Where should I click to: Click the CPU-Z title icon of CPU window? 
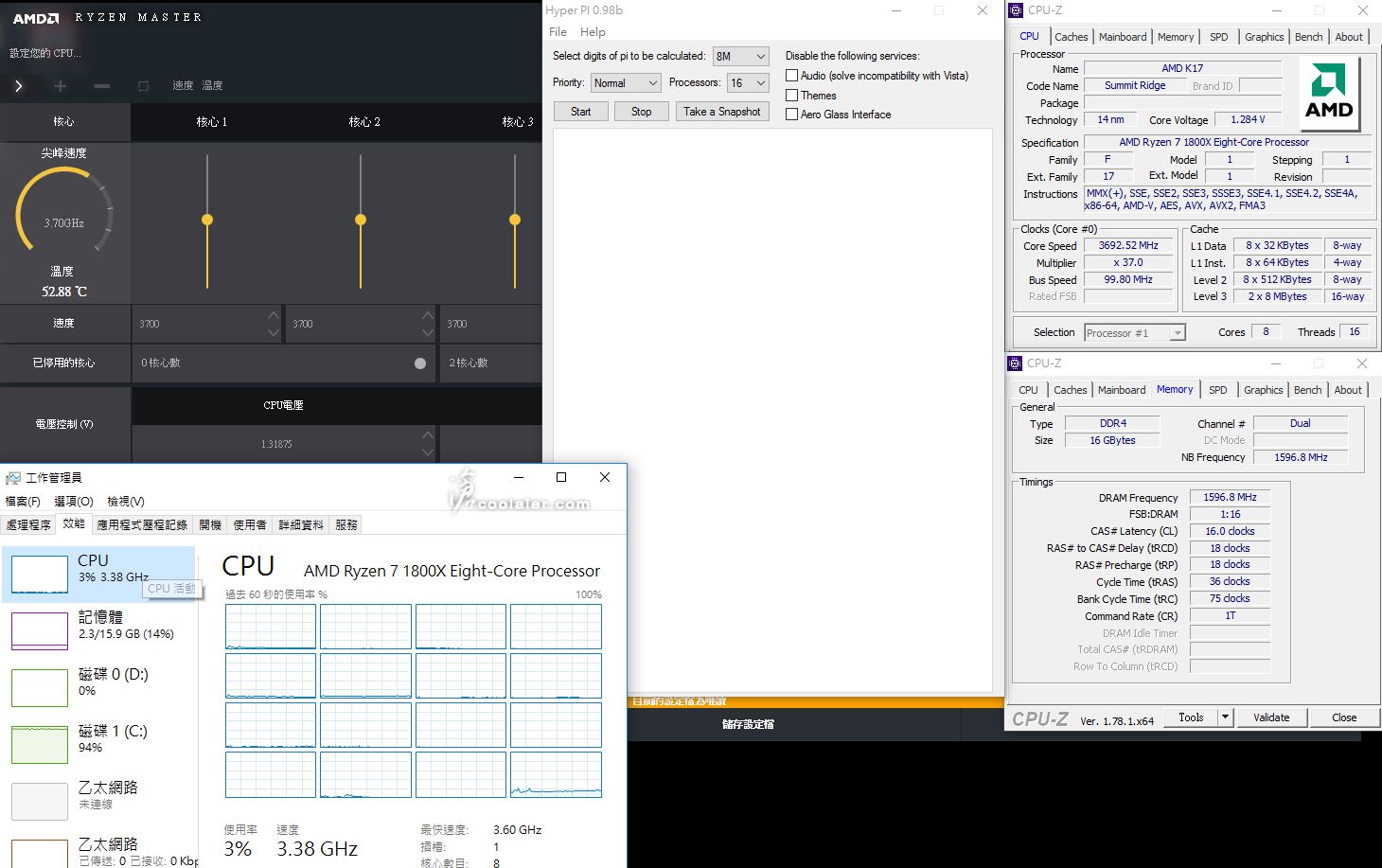coord(1016,10)
